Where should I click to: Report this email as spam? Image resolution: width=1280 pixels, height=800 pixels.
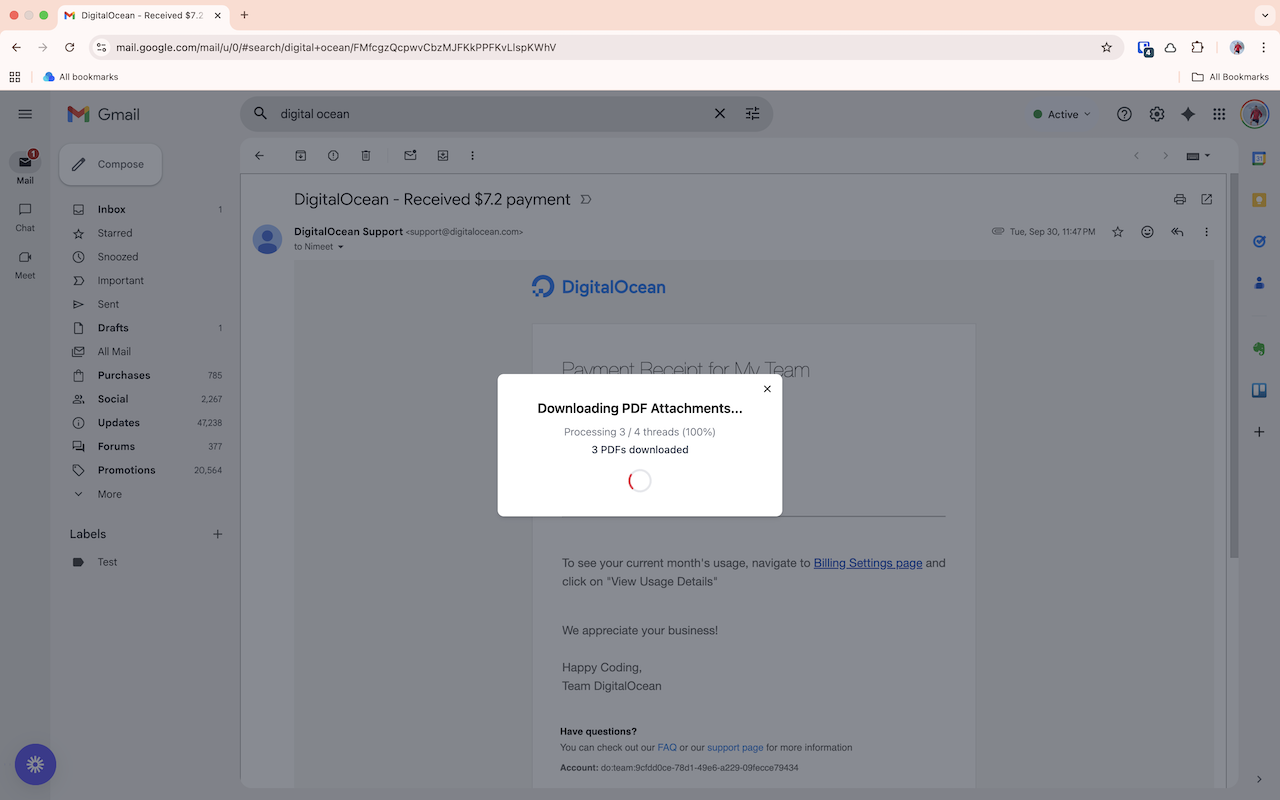[333, 156]
